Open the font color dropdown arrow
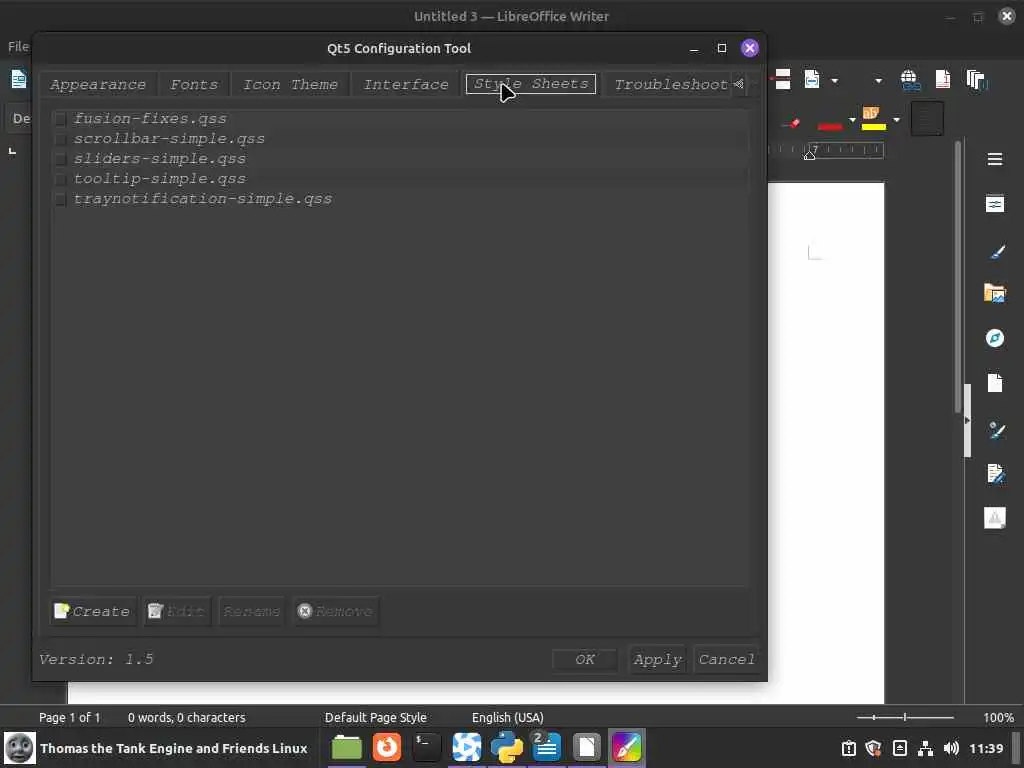1024x768 pixels. (x=852, y=120)
